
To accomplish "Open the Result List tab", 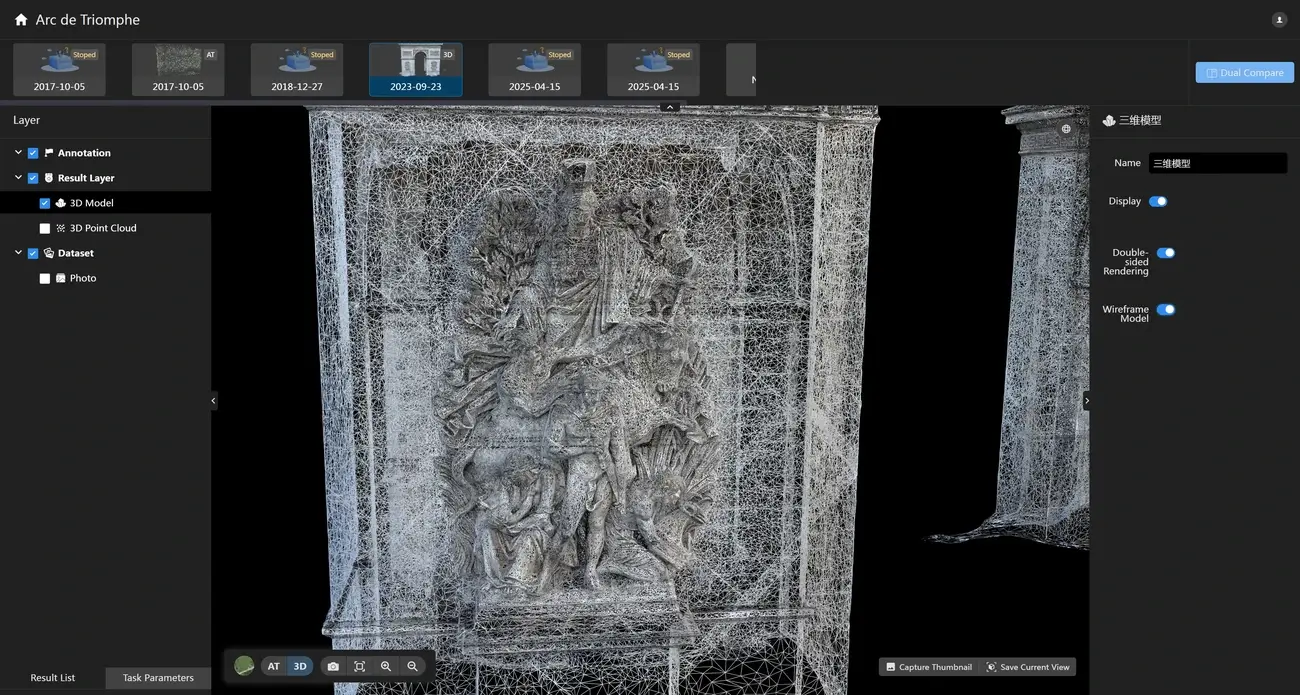I will (x=53, y=678).
